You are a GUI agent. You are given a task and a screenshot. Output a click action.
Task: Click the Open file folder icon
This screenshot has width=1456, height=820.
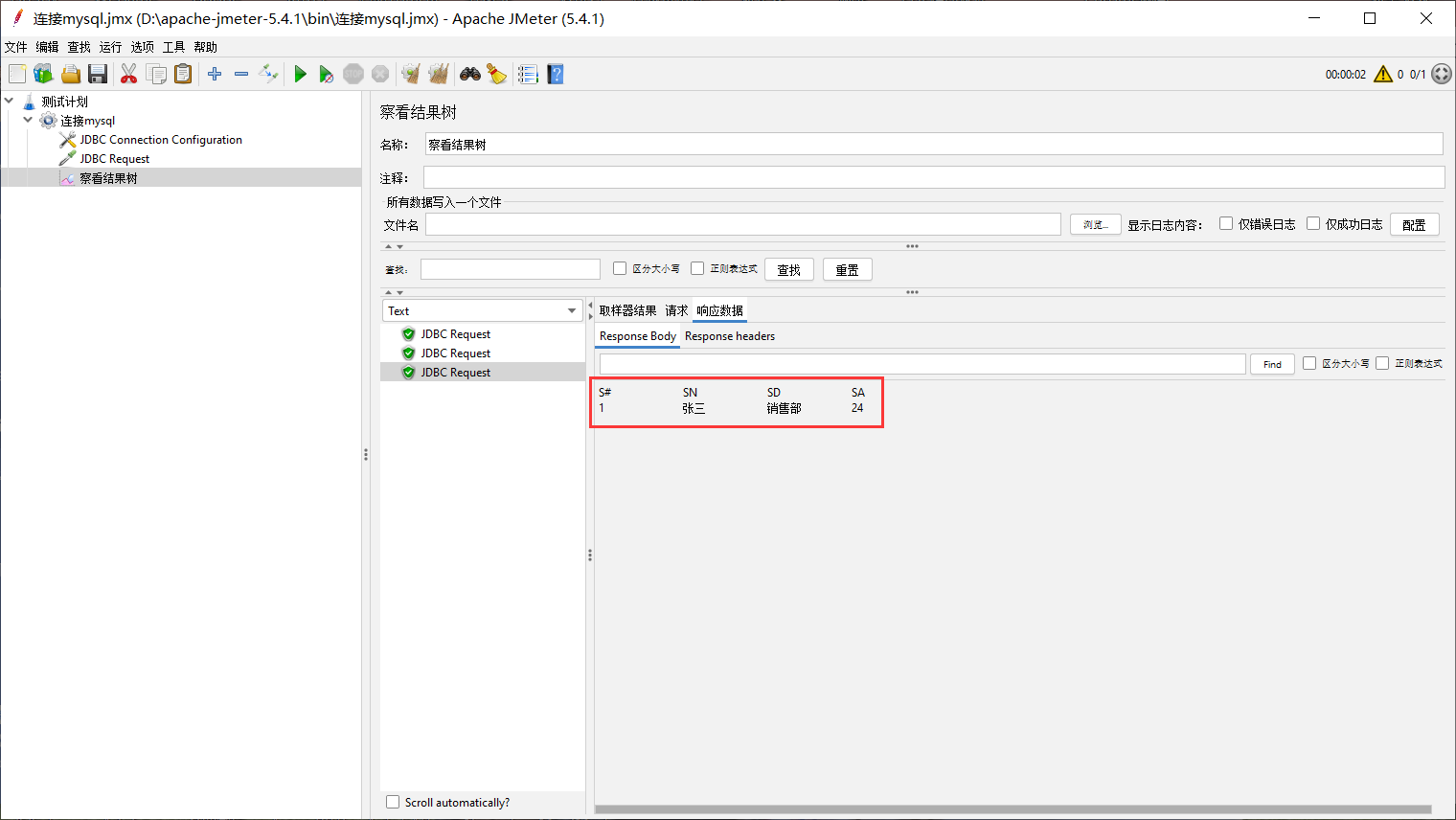click(x=70, y=74)
